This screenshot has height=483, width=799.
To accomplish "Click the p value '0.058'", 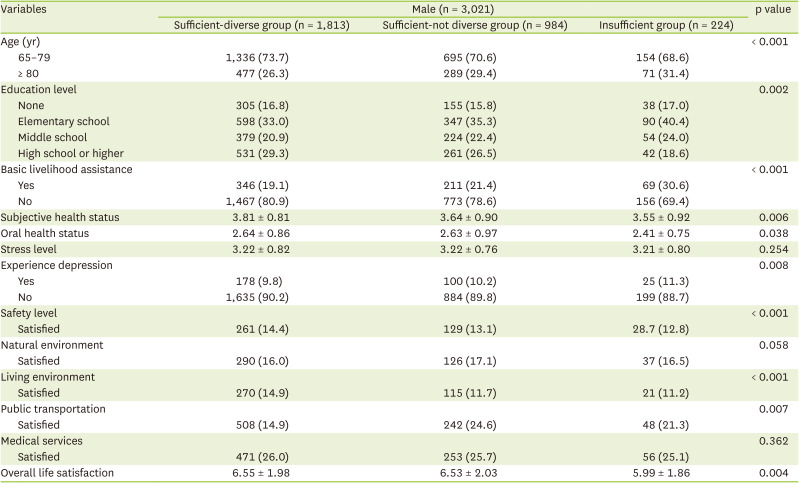I will click(x=774, y=345).
